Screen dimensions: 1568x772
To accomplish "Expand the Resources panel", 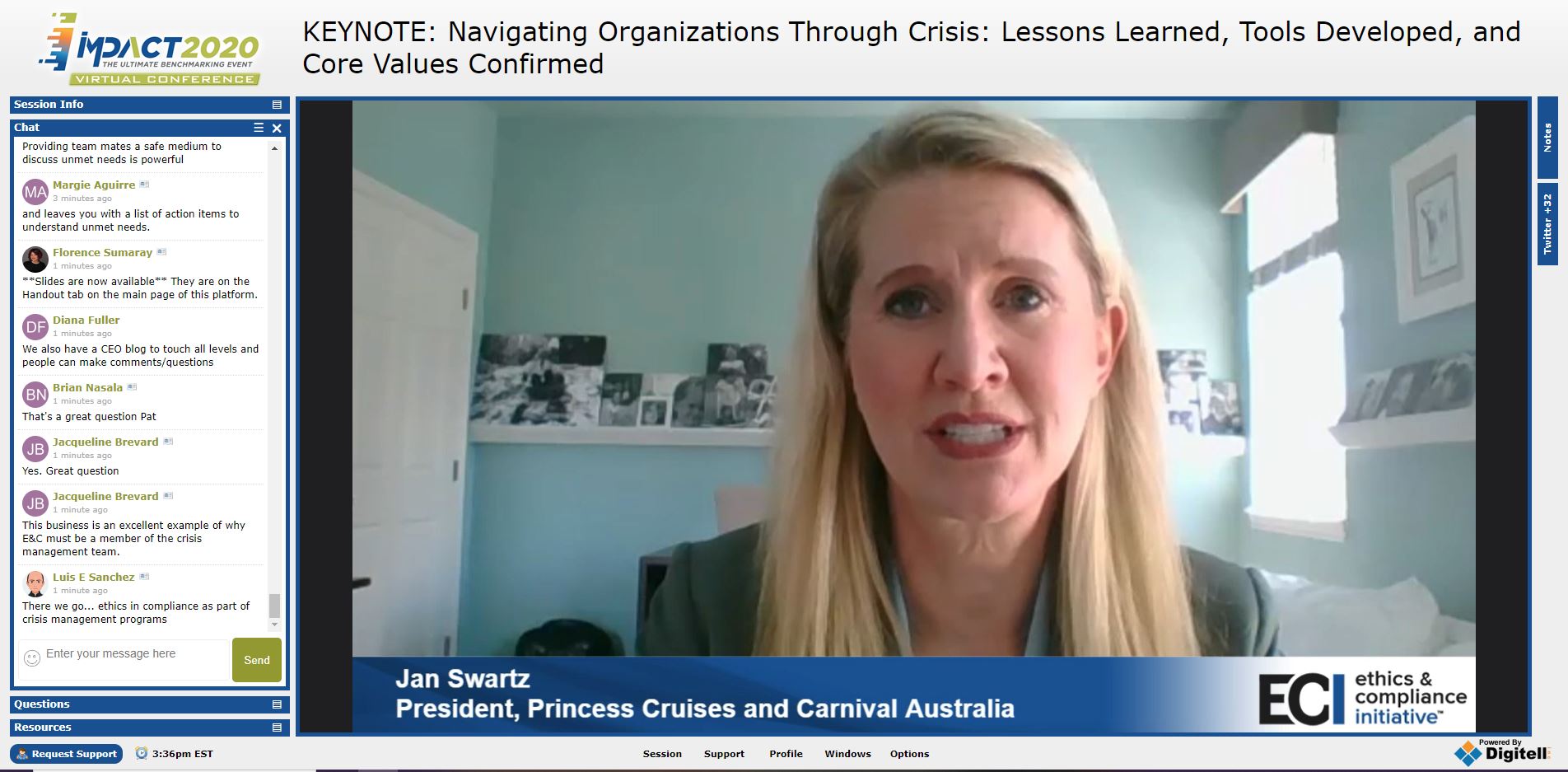I will tap(277, 728).
